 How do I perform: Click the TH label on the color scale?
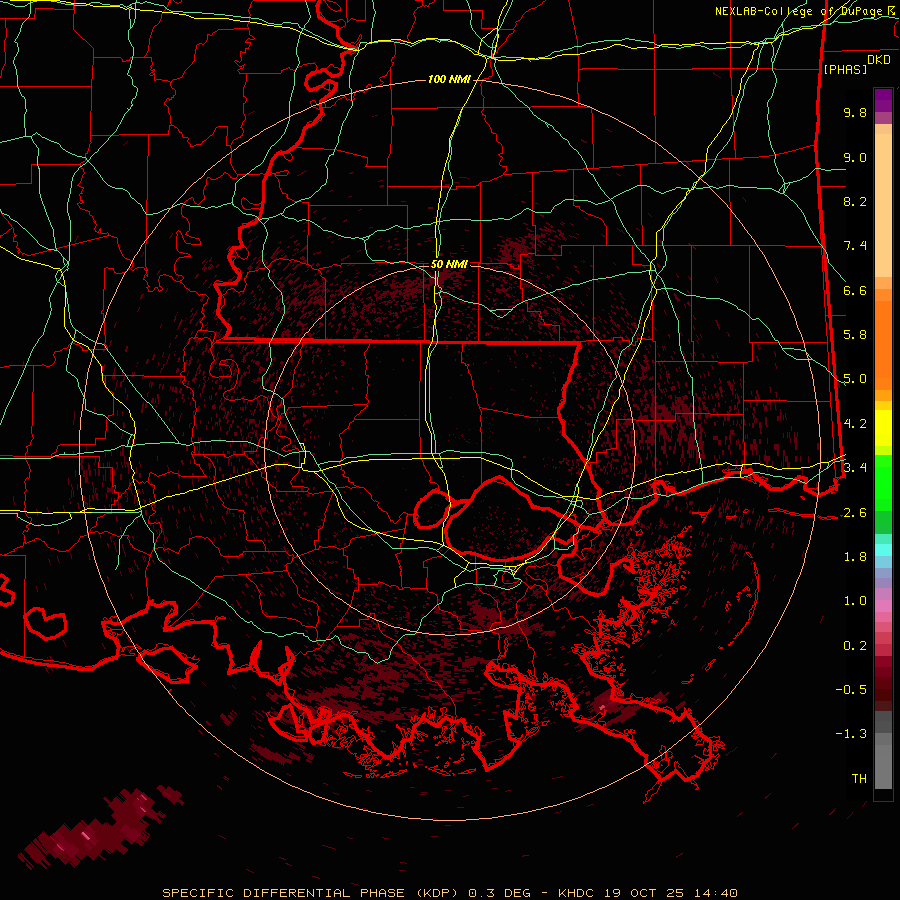(x=859, y=779)
